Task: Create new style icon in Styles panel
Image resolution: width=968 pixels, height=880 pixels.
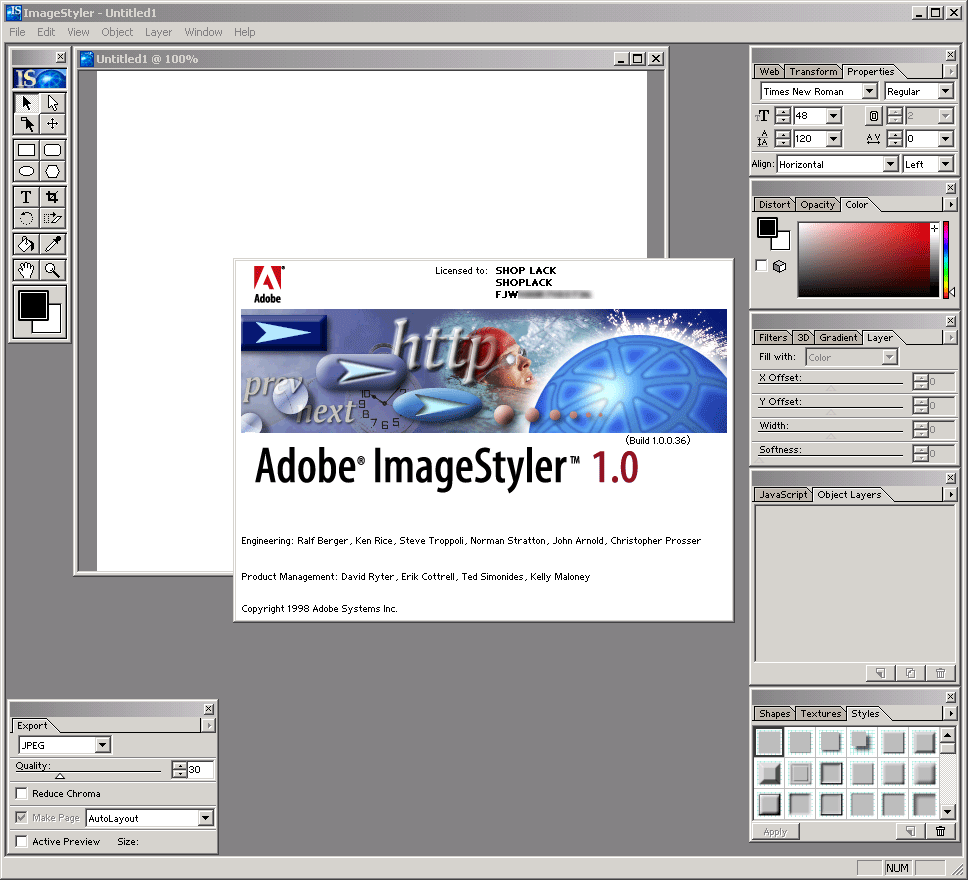Action: pyautogui.click(x=911, y=831)
